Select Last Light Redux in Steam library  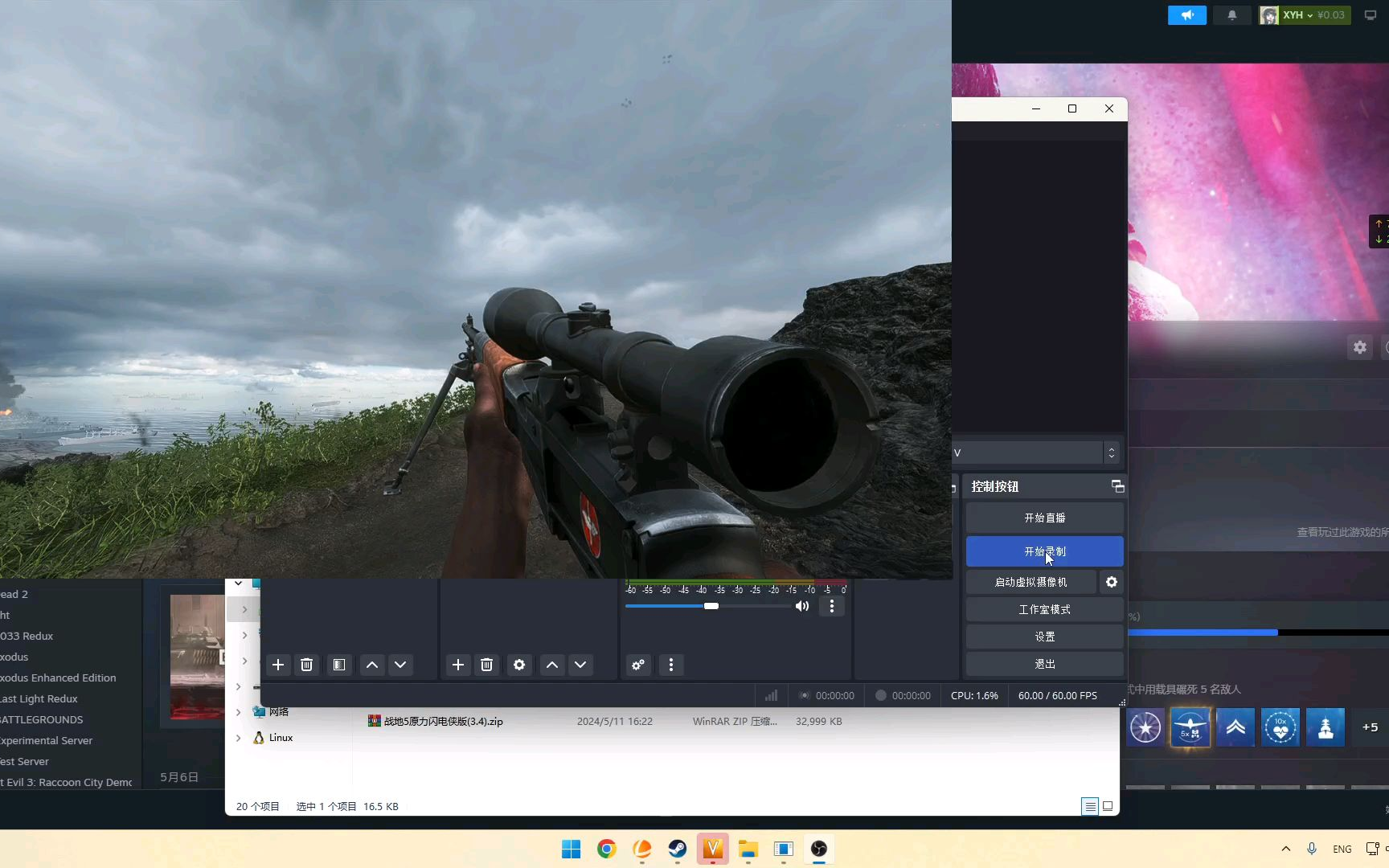click(39, 698)
